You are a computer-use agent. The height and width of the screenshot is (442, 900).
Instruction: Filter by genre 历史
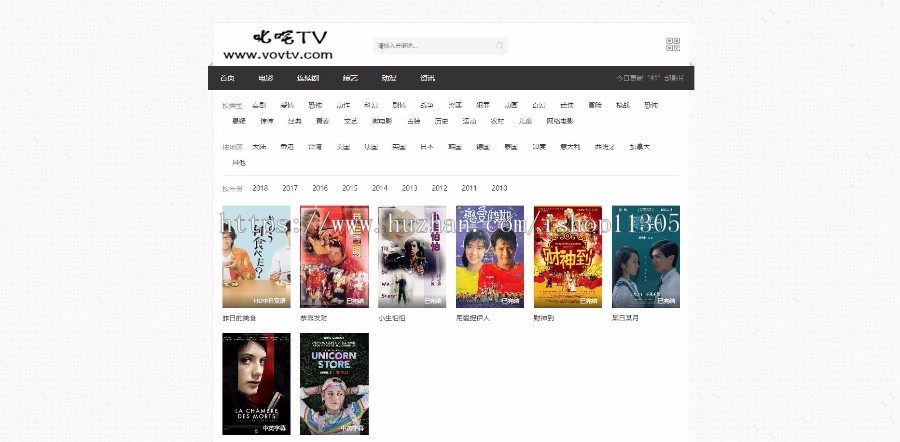click(x=441, y=121)
